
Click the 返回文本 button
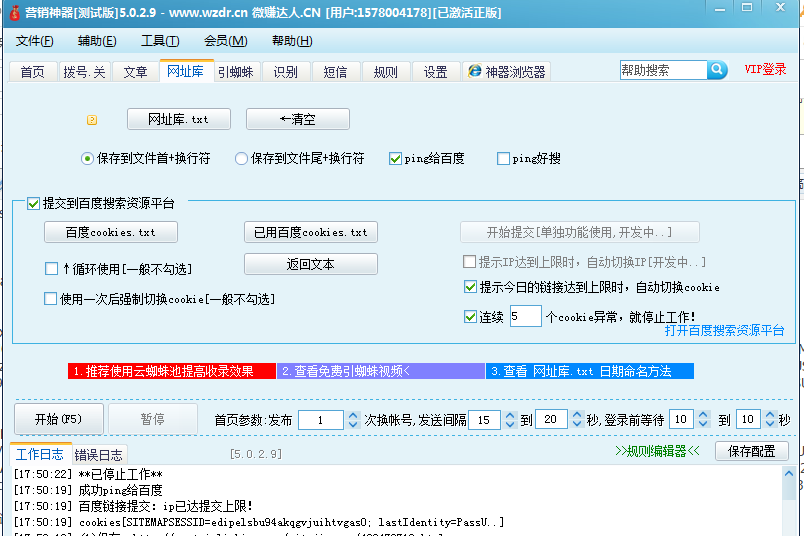tap(311, 264)
